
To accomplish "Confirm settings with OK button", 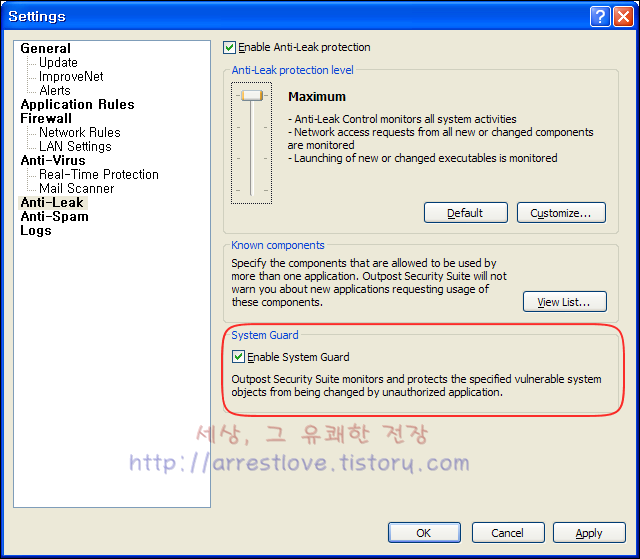I will click(x=424, y=532).
